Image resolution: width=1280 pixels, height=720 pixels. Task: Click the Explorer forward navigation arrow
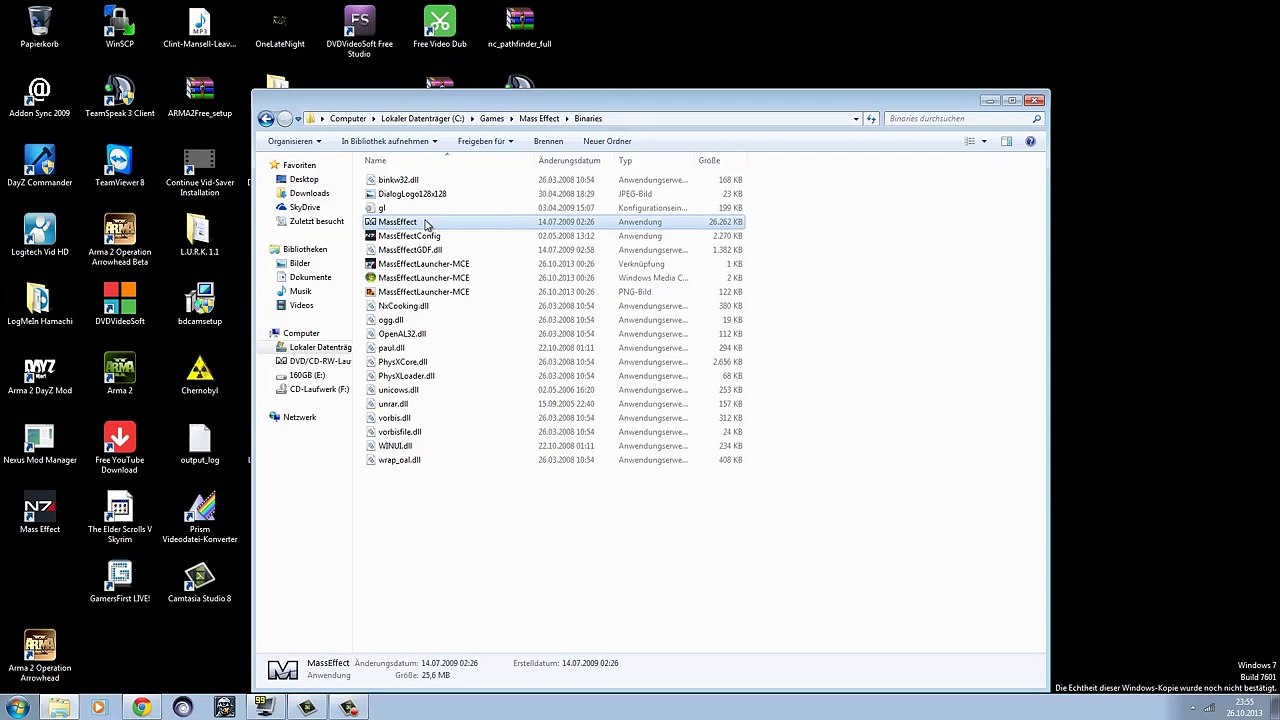[285, 119]
